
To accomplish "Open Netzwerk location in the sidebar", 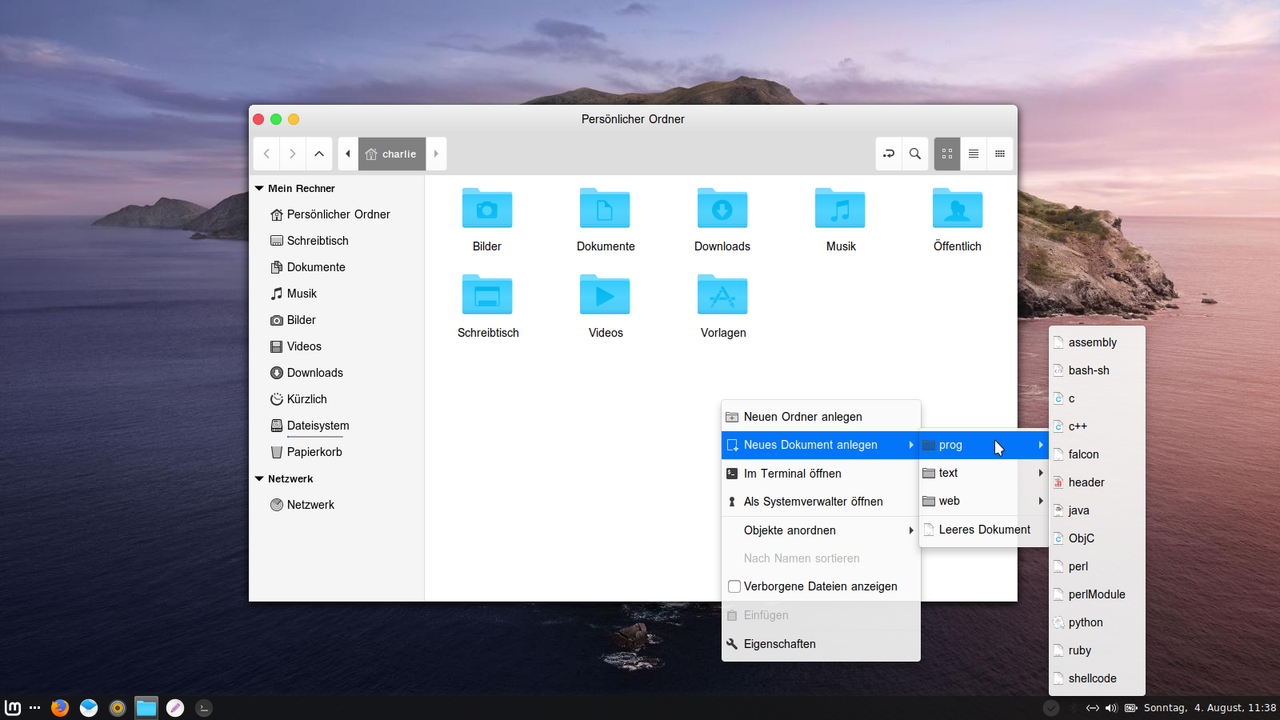I will pos(337,505).
